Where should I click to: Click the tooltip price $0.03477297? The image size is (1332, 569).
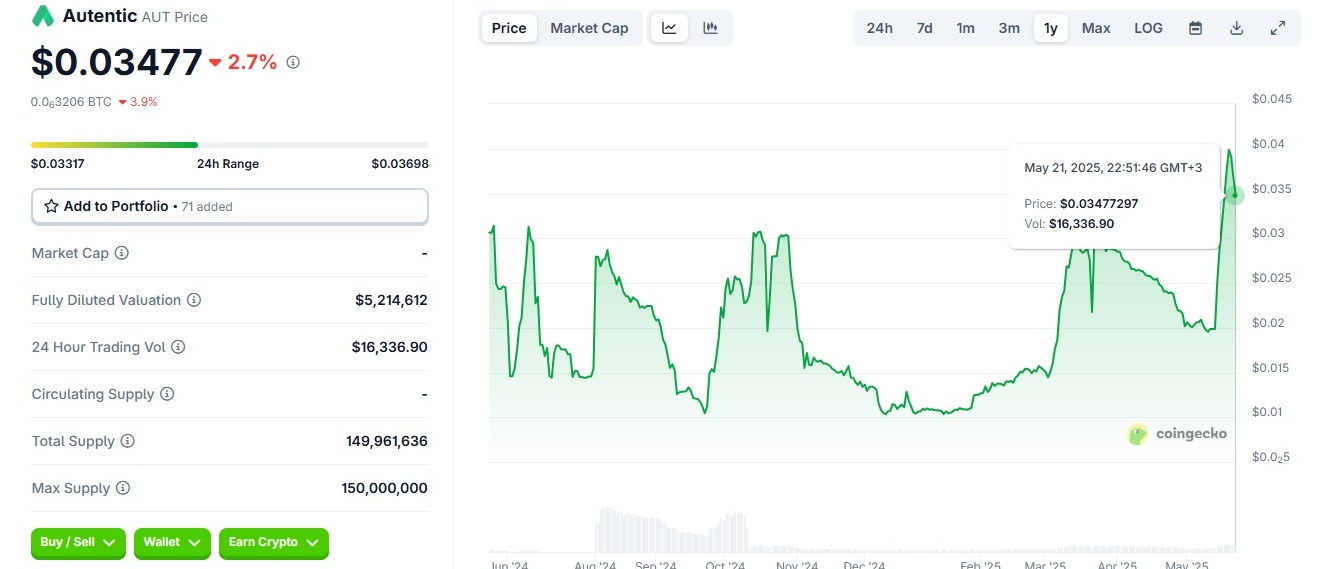tap(1099, 204)
